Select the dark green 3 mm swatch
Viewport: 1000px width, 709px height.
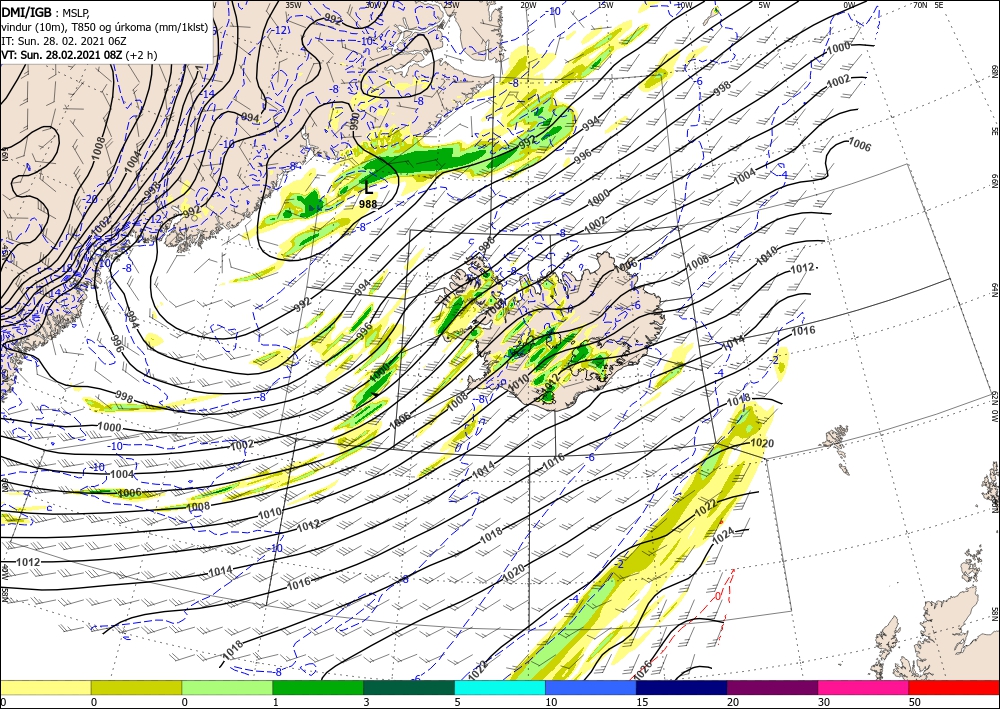(x=409, y=687)
